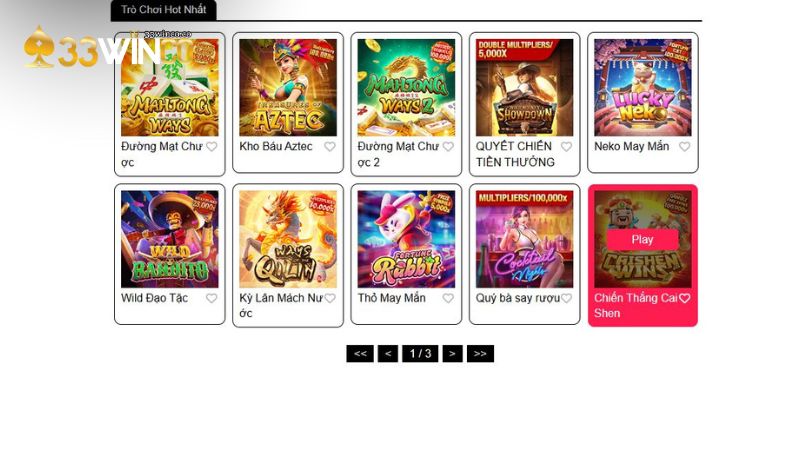Screen dimensions: 800x450
Task: Click the 1 / 3 page indicator
Action: point(420,354)
